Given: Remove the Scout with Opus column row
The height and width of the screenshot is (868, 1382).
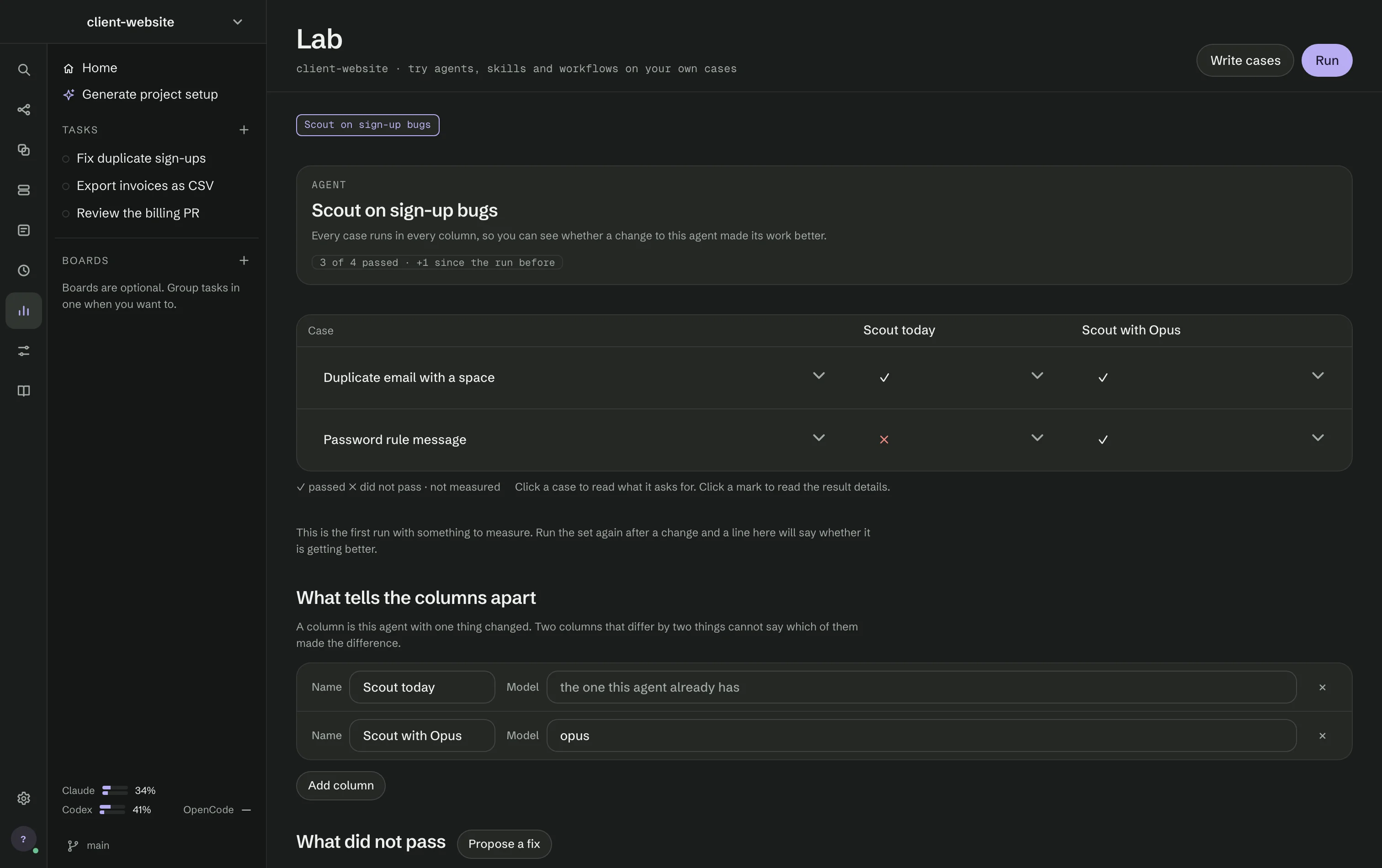Looking at the screenshot, I should click(1322, 736).
